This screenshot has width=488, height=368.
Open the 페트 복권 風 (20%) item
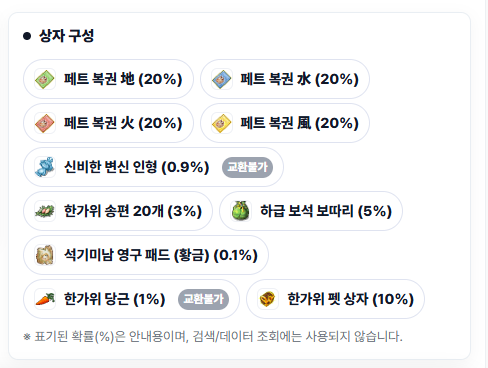285,123
